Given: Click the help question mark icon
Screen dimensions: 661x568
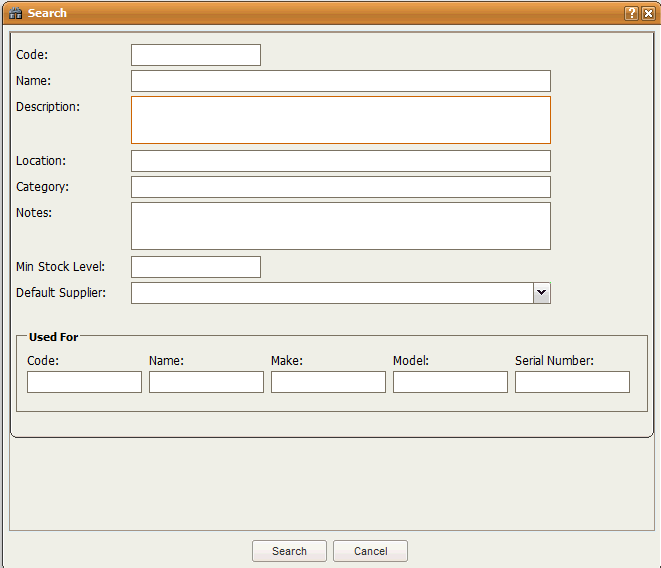Looking at the screenshot, I should point(631,13).
